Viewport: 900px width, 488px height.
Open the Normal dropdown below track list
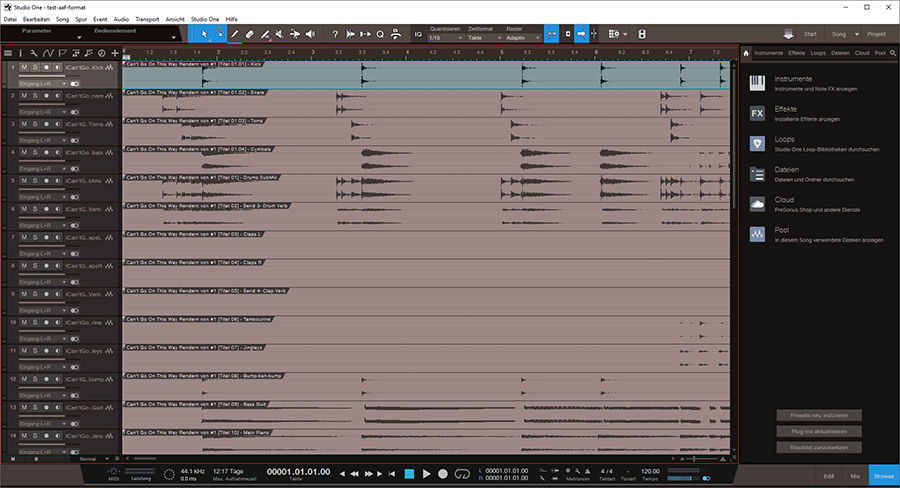click(92, 459)
